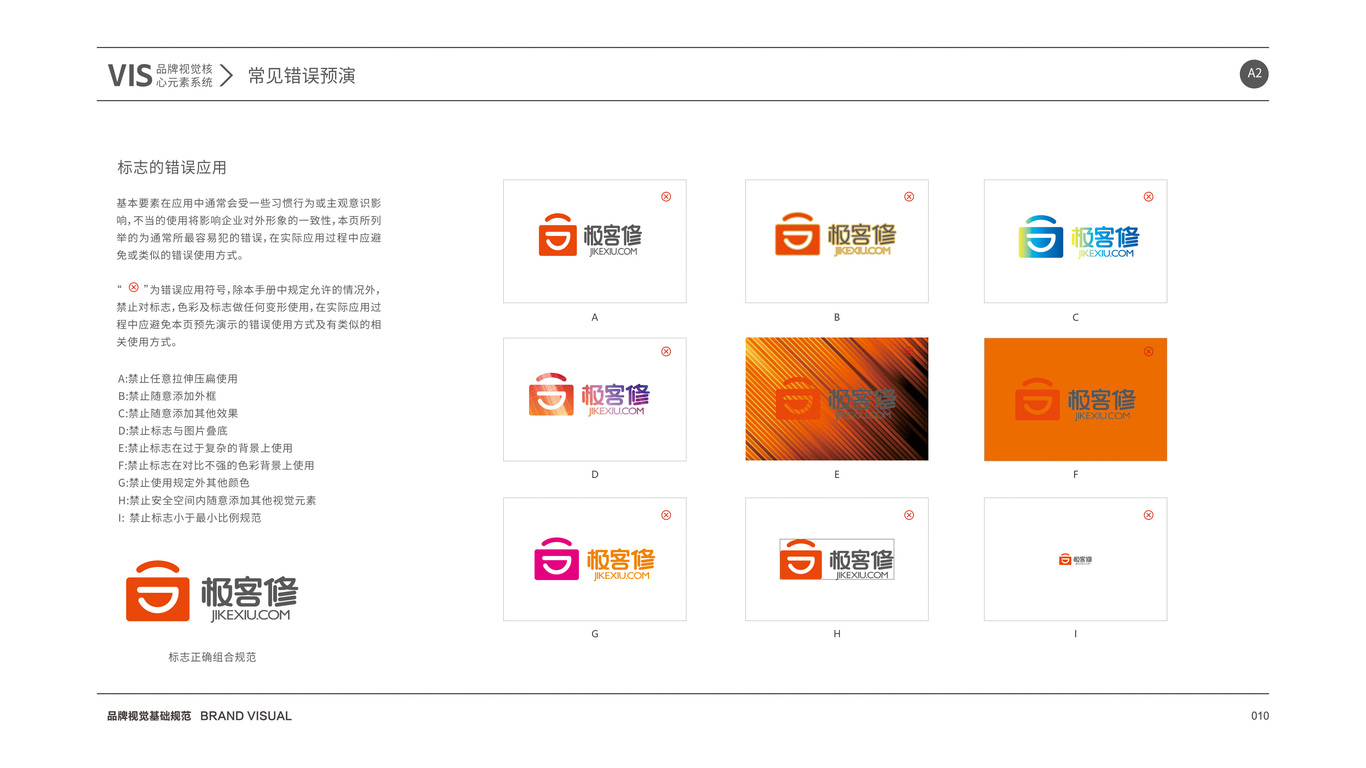Click the red error mark in card B
This screenshot has height=768, width=1366.
pyautogui.click(x=909, y=197)
